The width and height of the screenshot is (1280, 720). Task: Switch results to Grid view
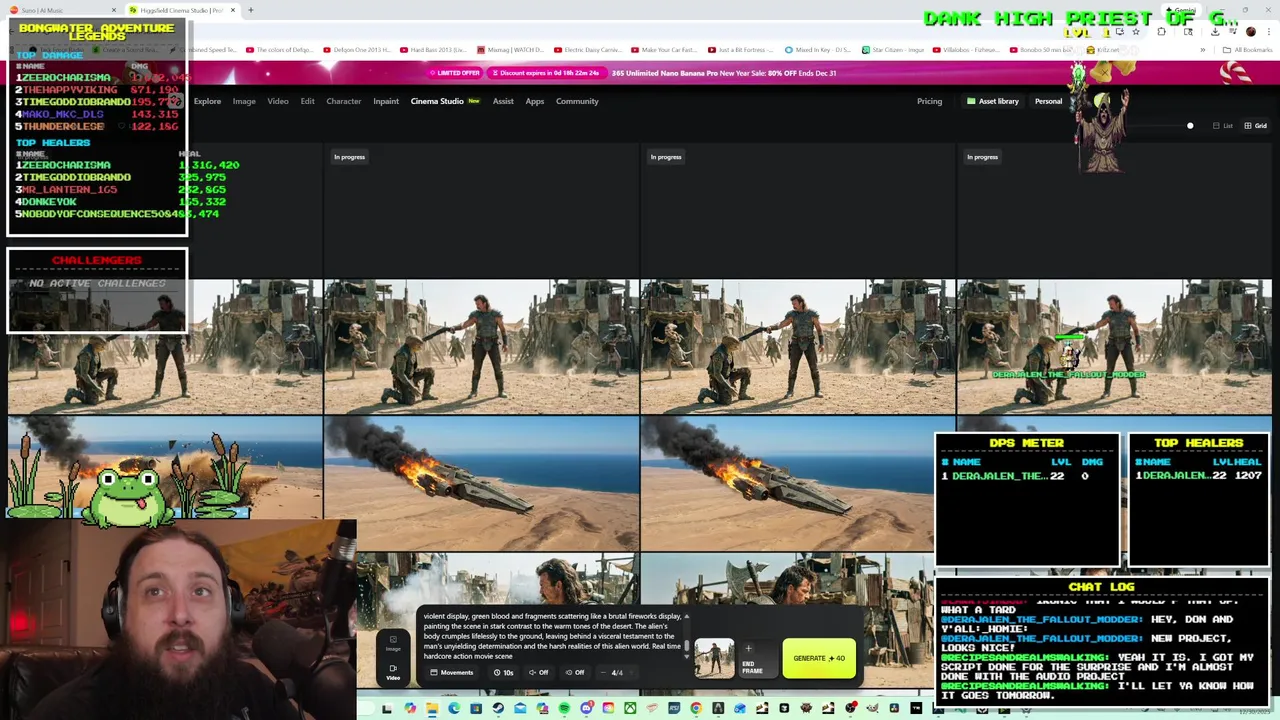[x=1255, y=126]
